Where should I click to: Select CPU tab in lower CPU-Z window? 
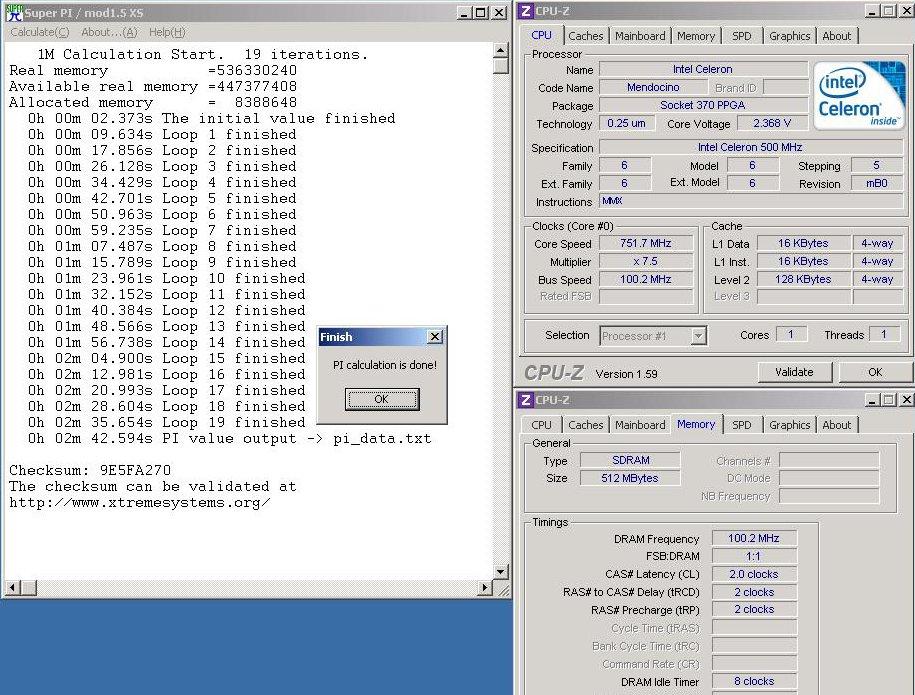click(541, 425)
